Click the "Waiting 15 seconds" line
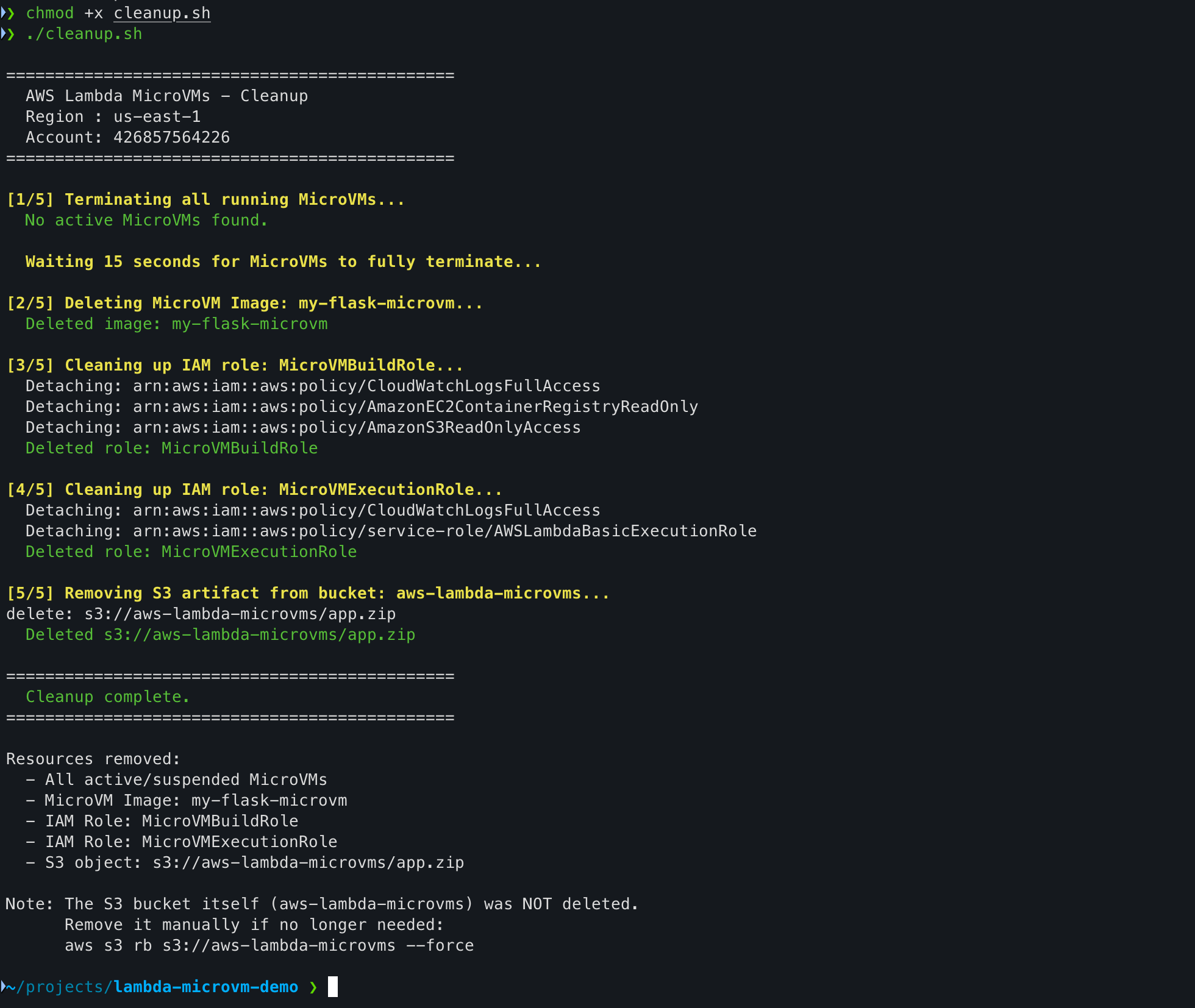 coord(284,261)
